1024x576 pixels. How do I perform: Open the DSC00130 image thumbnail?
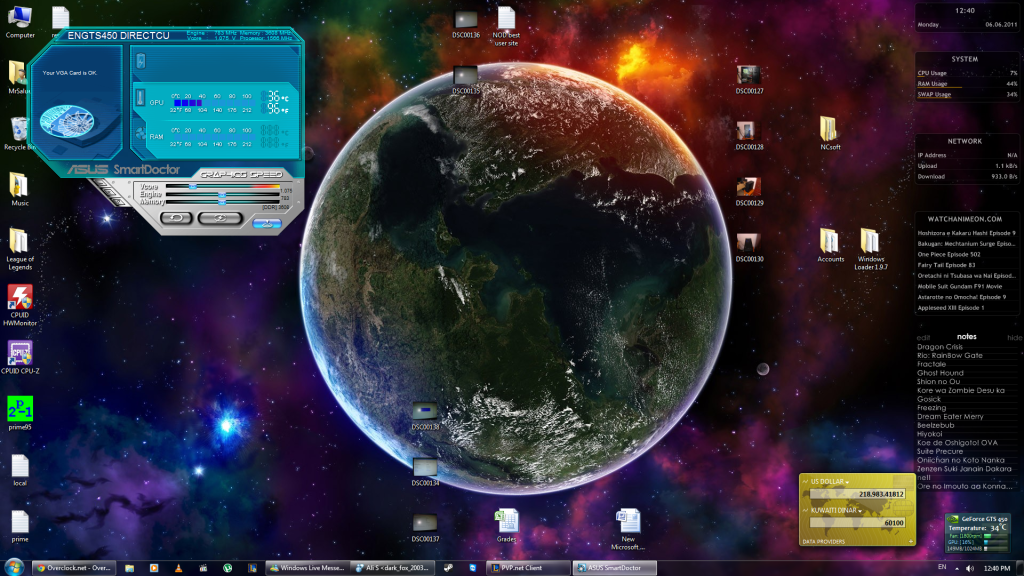tap(749, 248)
